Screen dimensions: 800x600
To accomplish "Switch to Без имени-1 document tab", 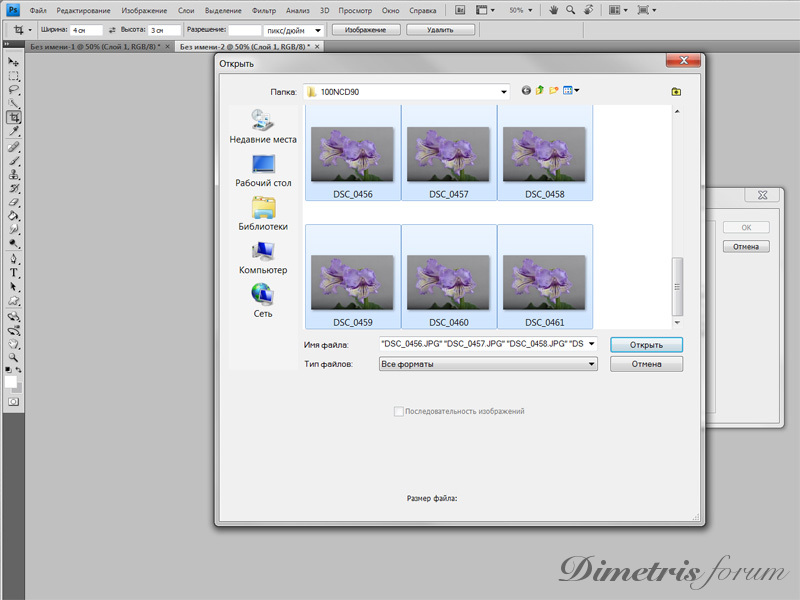I will [x=95, y=47].
